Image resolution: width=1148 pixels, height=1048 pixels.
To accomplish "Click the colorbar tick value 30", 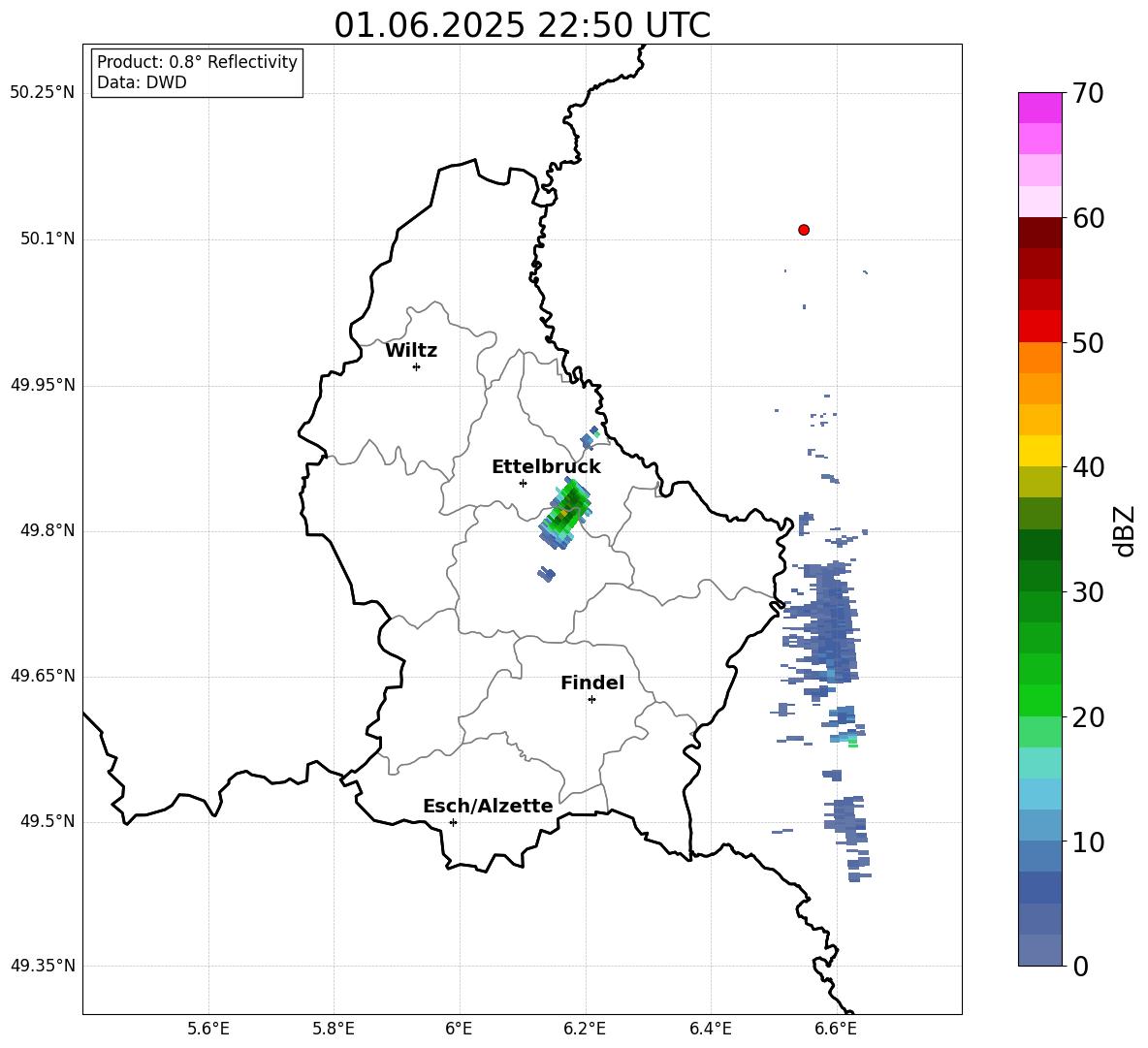I will click(x=1088, y=592).
